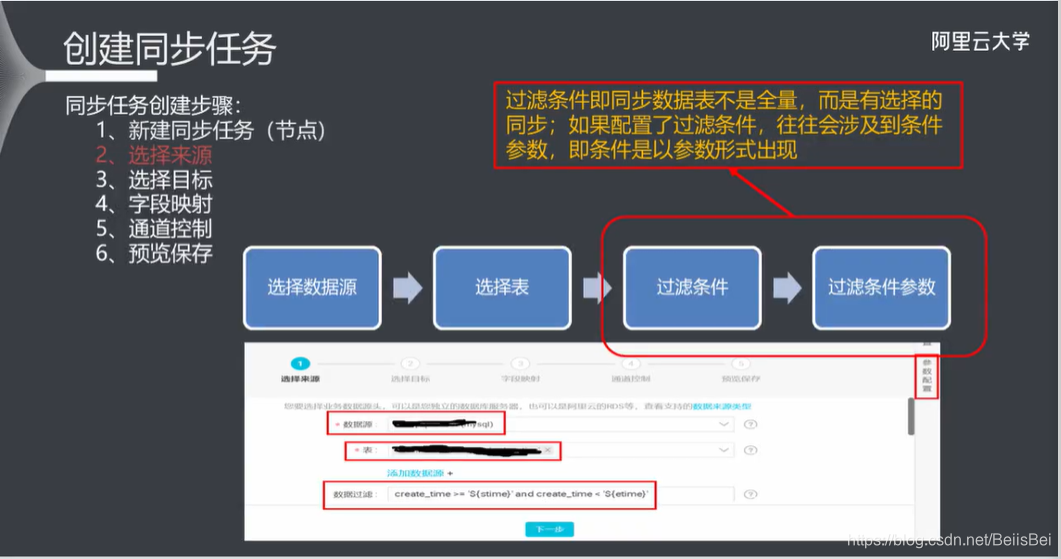1061x559 pixels.
Task: Open the 数据来源类型 link
Action: coord(721,406)
